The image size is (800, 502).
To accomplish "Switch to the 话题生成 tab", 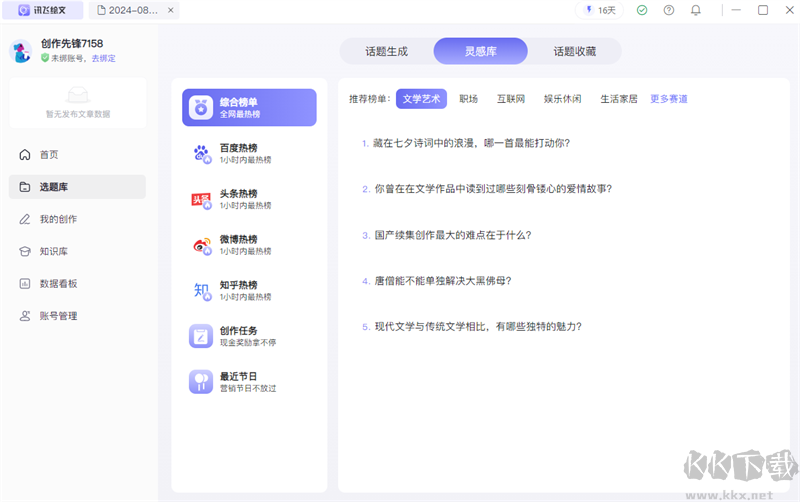I will (x=386, y=51).
